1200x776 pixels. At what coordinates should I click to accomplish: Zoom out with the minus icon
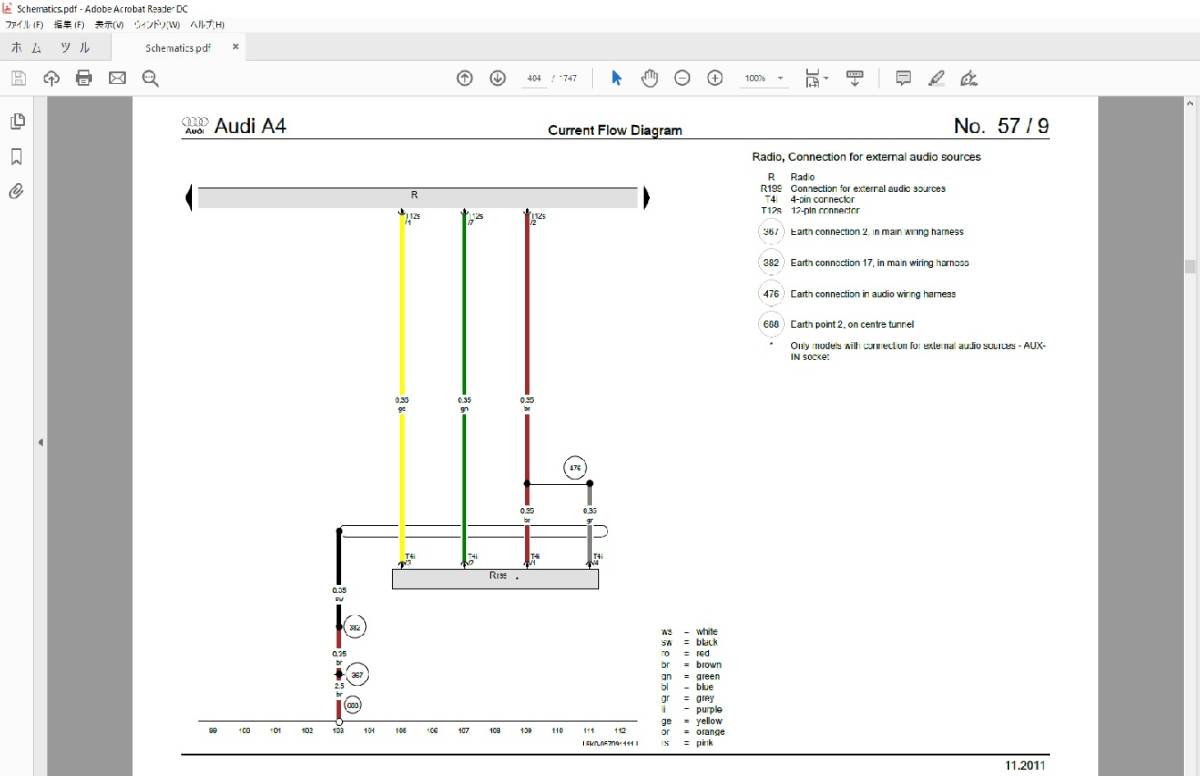(682, 78)
